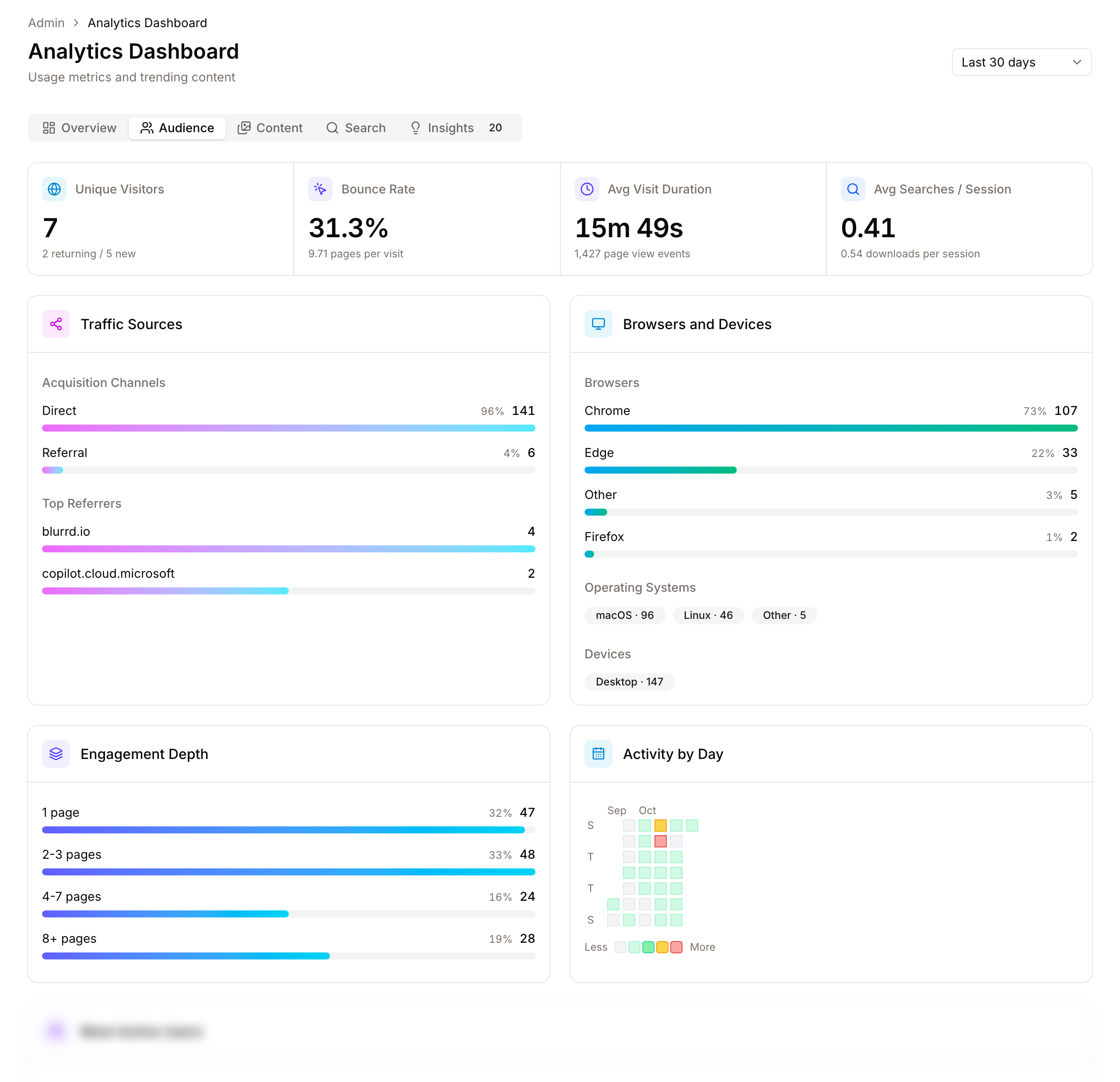
Task: Click the Sep month label in heatmap
Action: click(x=616, y=811)
